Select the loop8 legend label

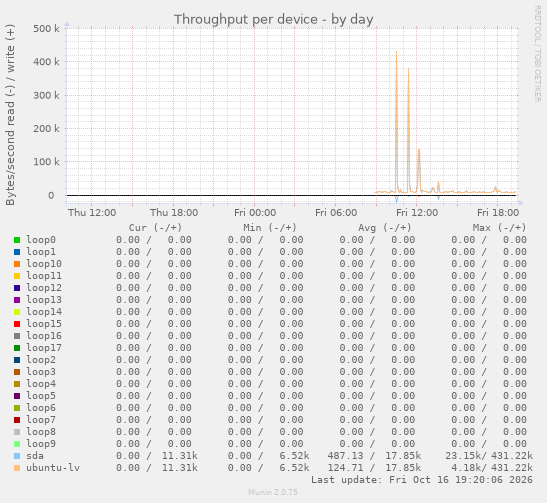point(41,432)
